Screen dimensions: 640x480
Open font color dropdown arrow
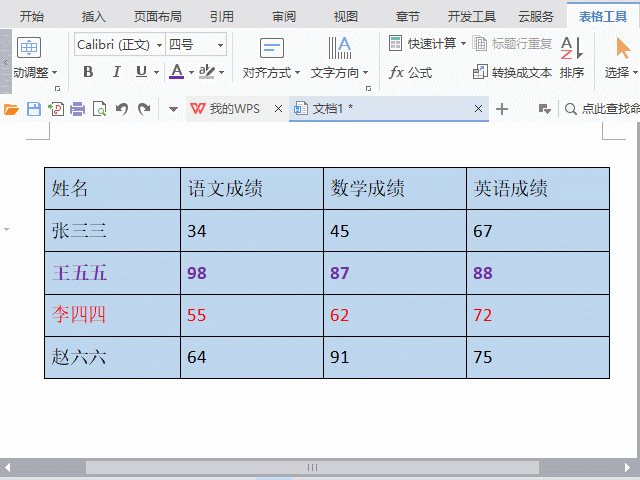191,73
